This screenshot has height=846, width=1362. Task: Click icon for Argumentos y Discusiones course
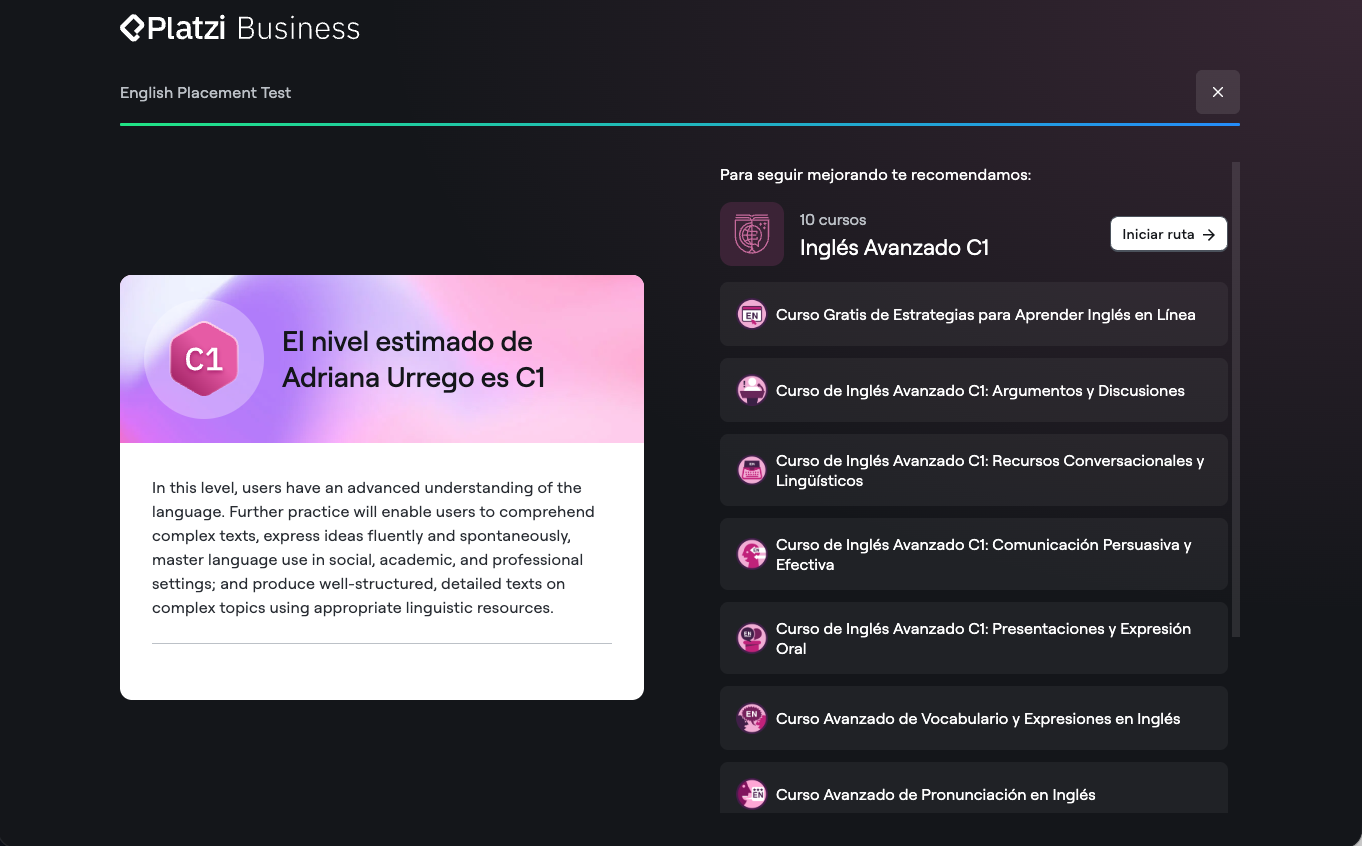point(751,391)
